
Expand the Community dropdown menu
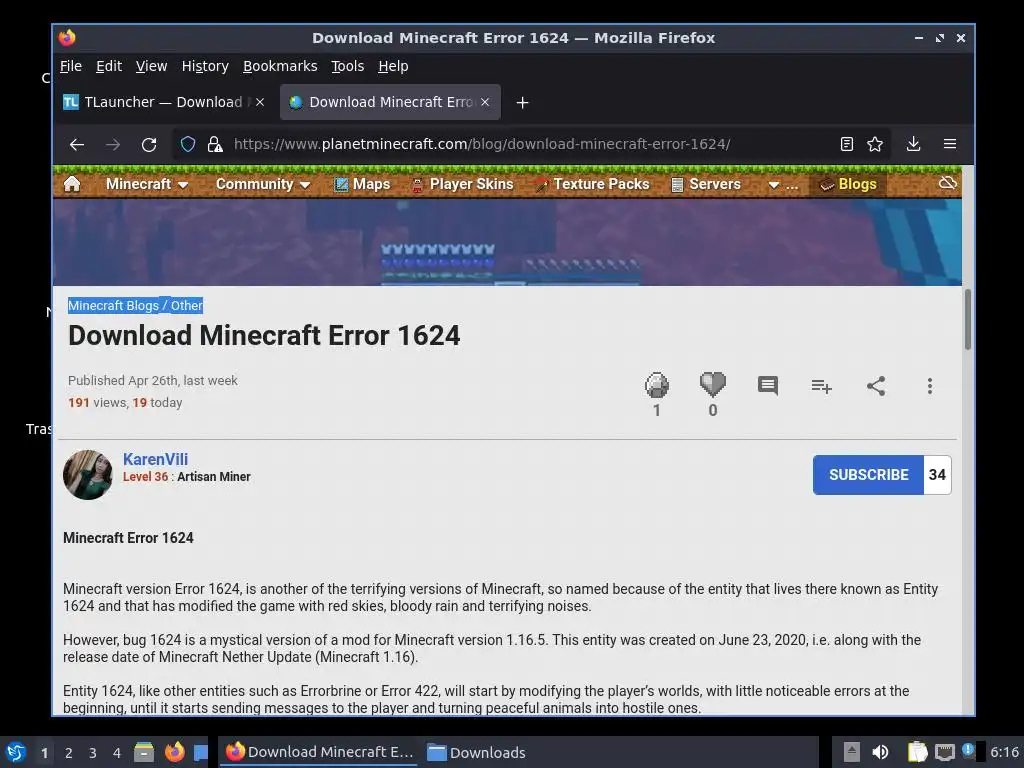point(263,184)
